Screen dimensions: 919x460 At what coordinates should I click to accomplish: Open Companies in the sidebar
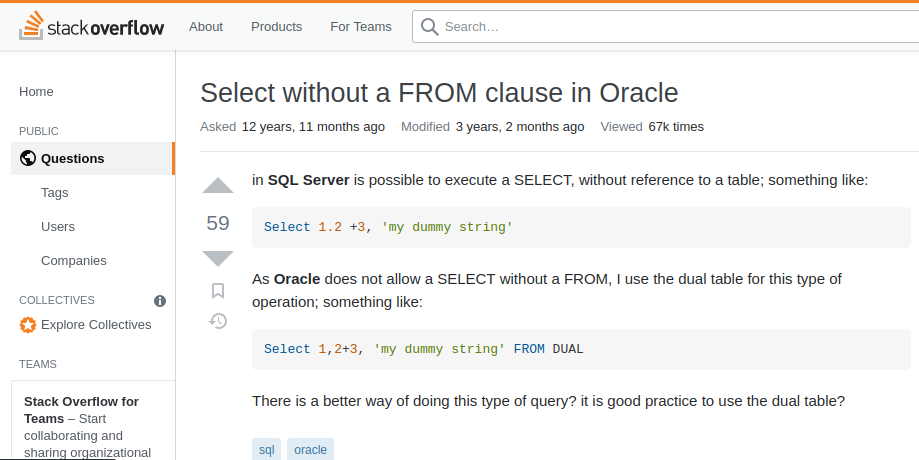pyautogui.click(x=74, y=261)
